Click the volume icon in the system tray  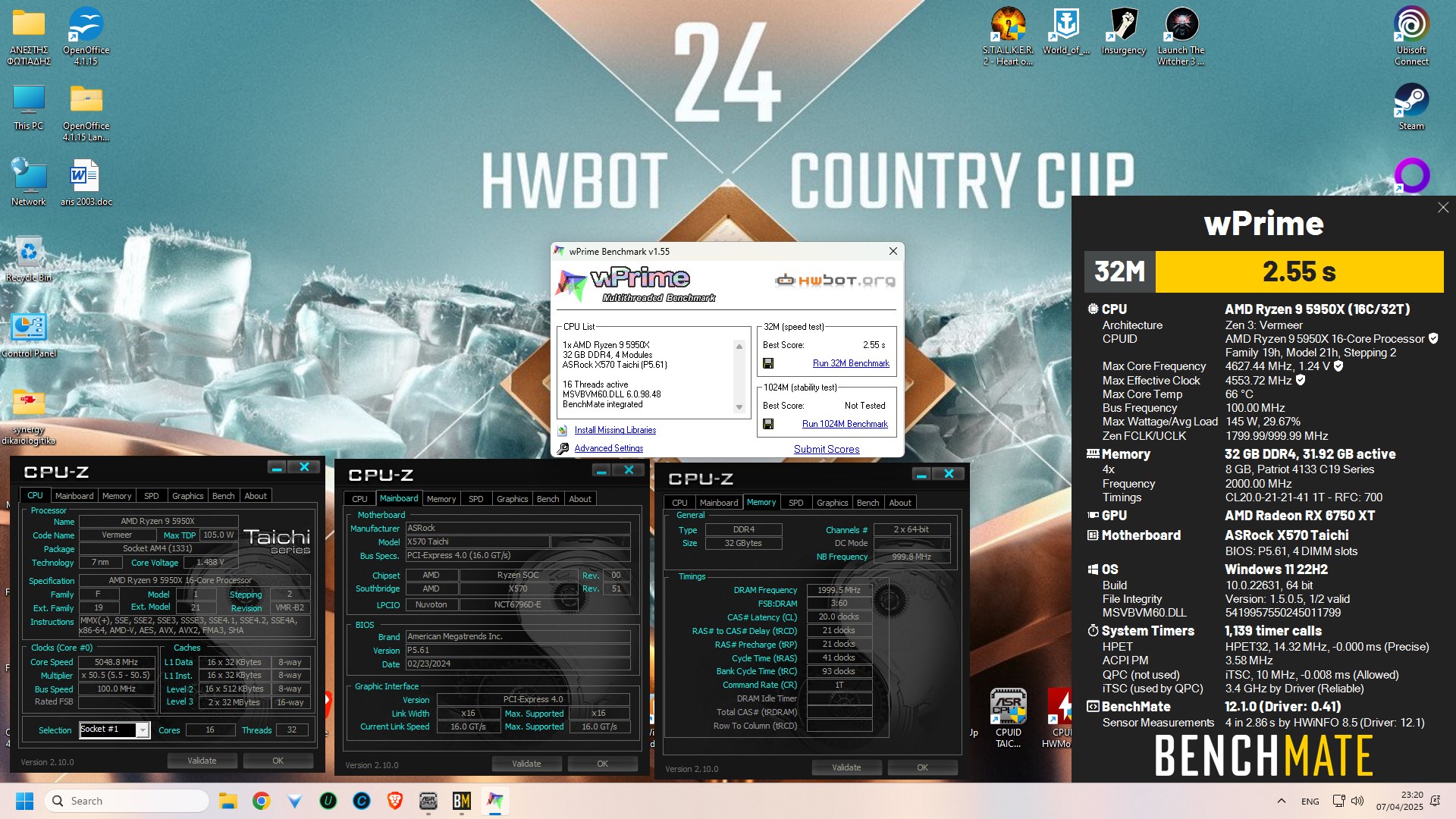(1357, 801)
